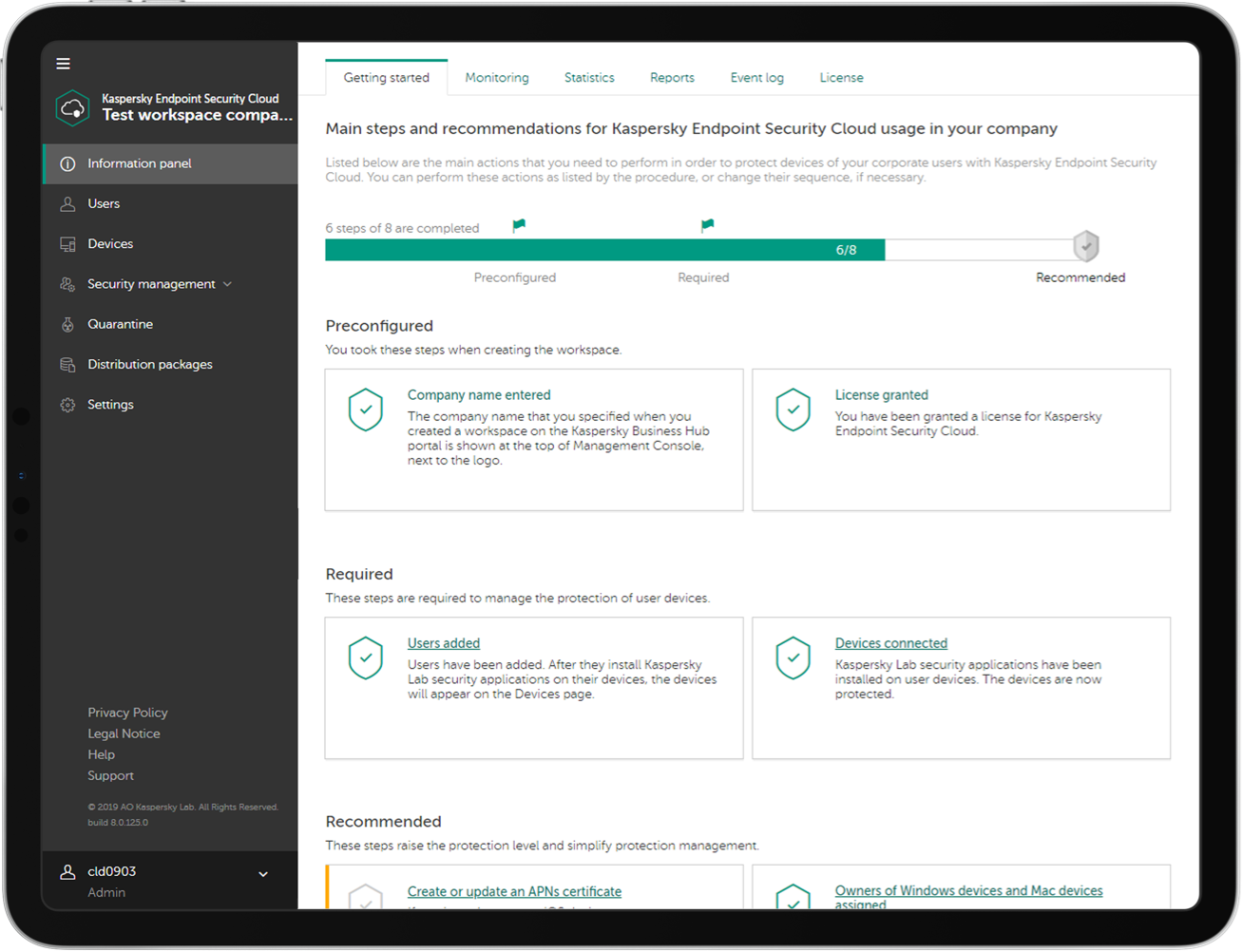Viewport: 1243px width, 952px height.
Task: Click Create or update an APNs certificate
Action: tap(514, 891)
